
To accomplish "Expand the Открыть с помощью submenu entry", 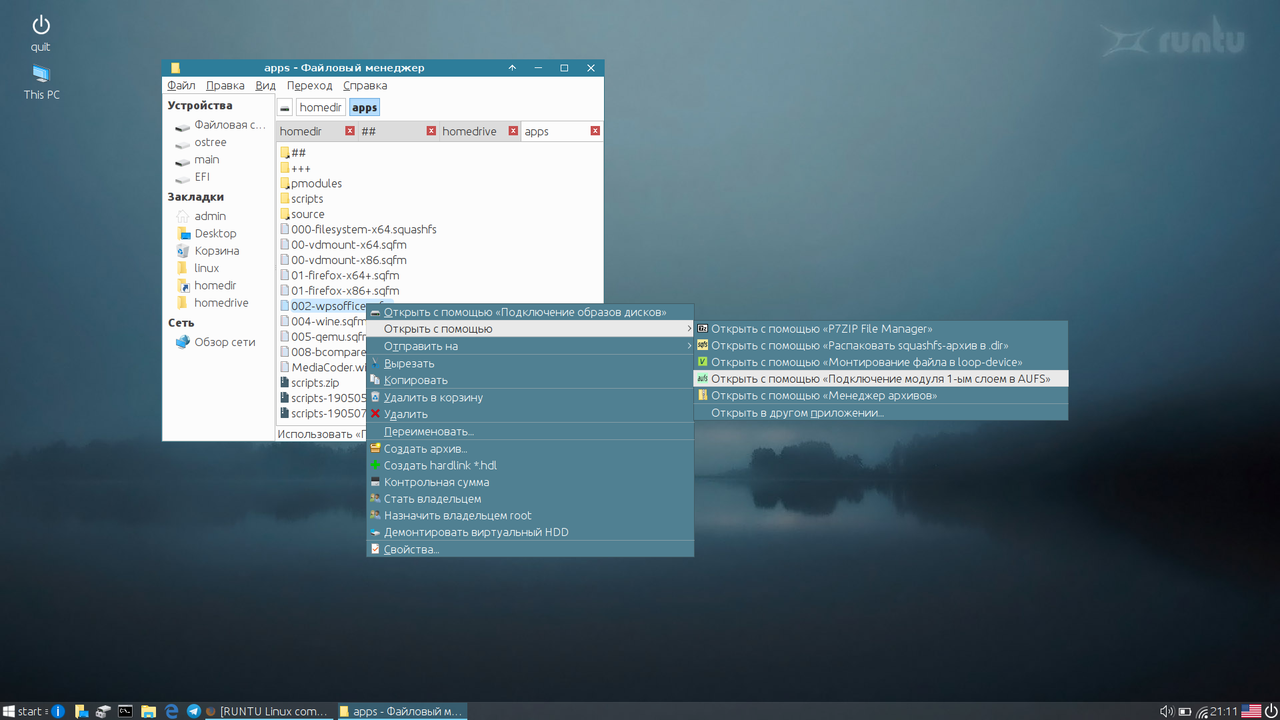I will coord(530,329).
